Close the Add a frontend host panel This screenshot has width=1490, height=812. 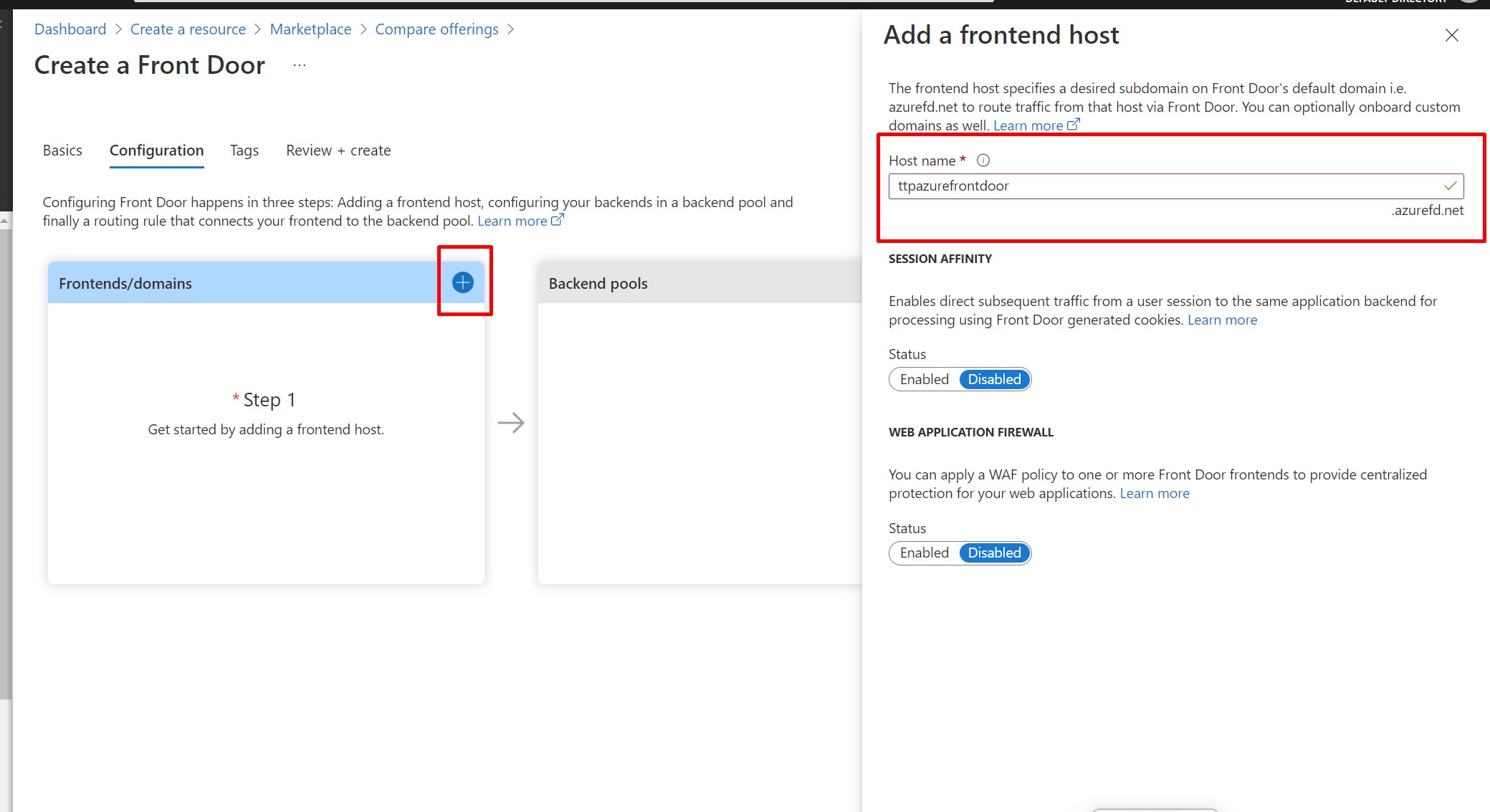point(1451,35)
